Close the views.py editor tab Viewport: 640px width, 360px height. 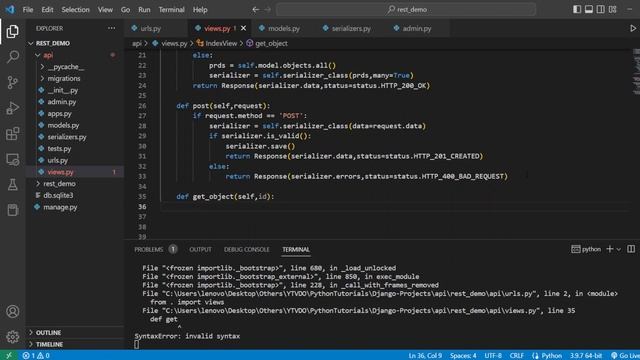(244, 28)
